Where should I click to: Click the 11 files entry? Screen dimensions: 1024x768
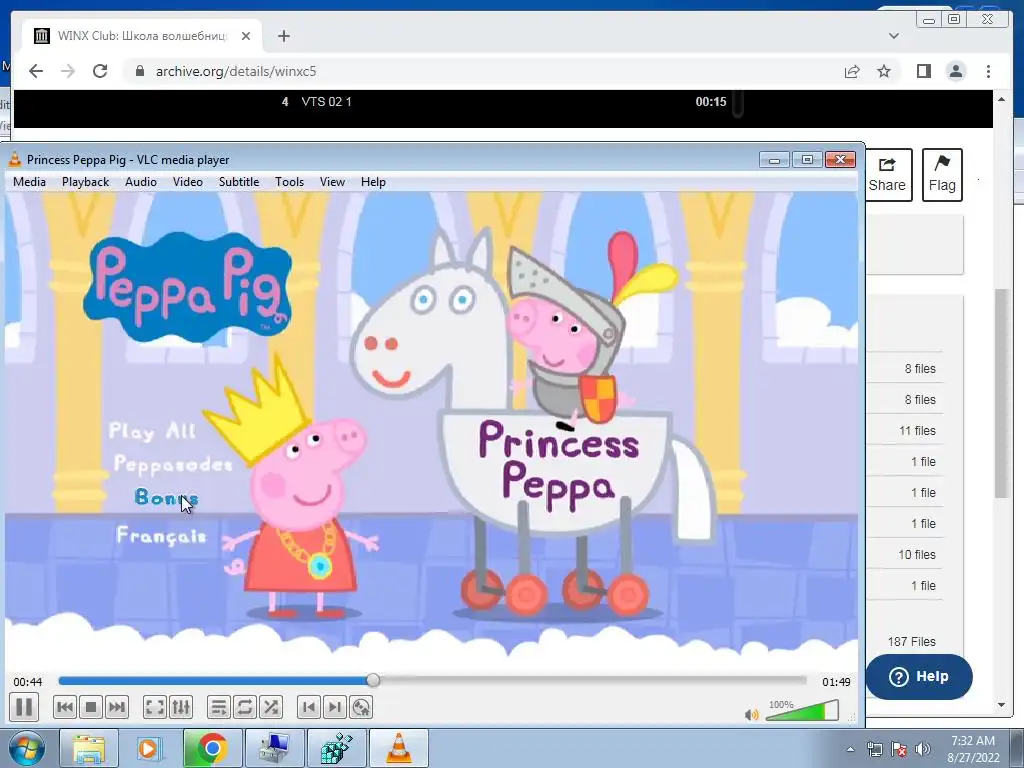click(917, 430)
